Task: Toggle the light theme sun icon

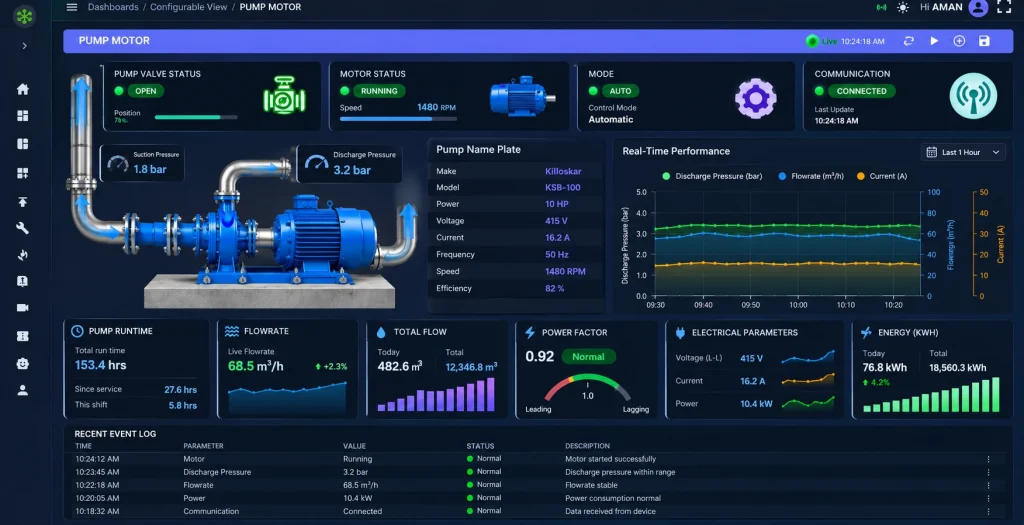Action: 903,7
